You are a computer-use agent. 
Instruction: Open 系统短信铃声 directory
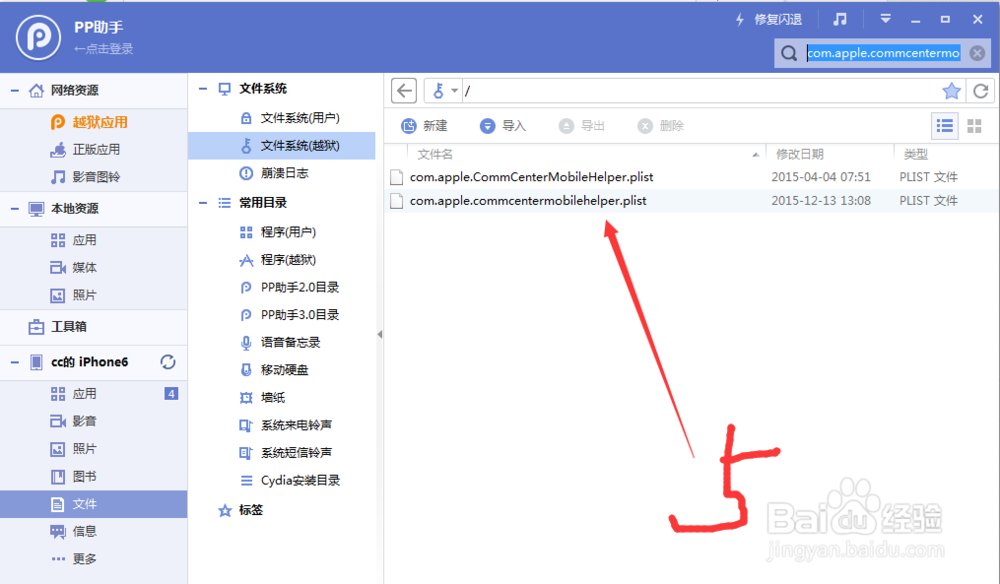point(286,453)
